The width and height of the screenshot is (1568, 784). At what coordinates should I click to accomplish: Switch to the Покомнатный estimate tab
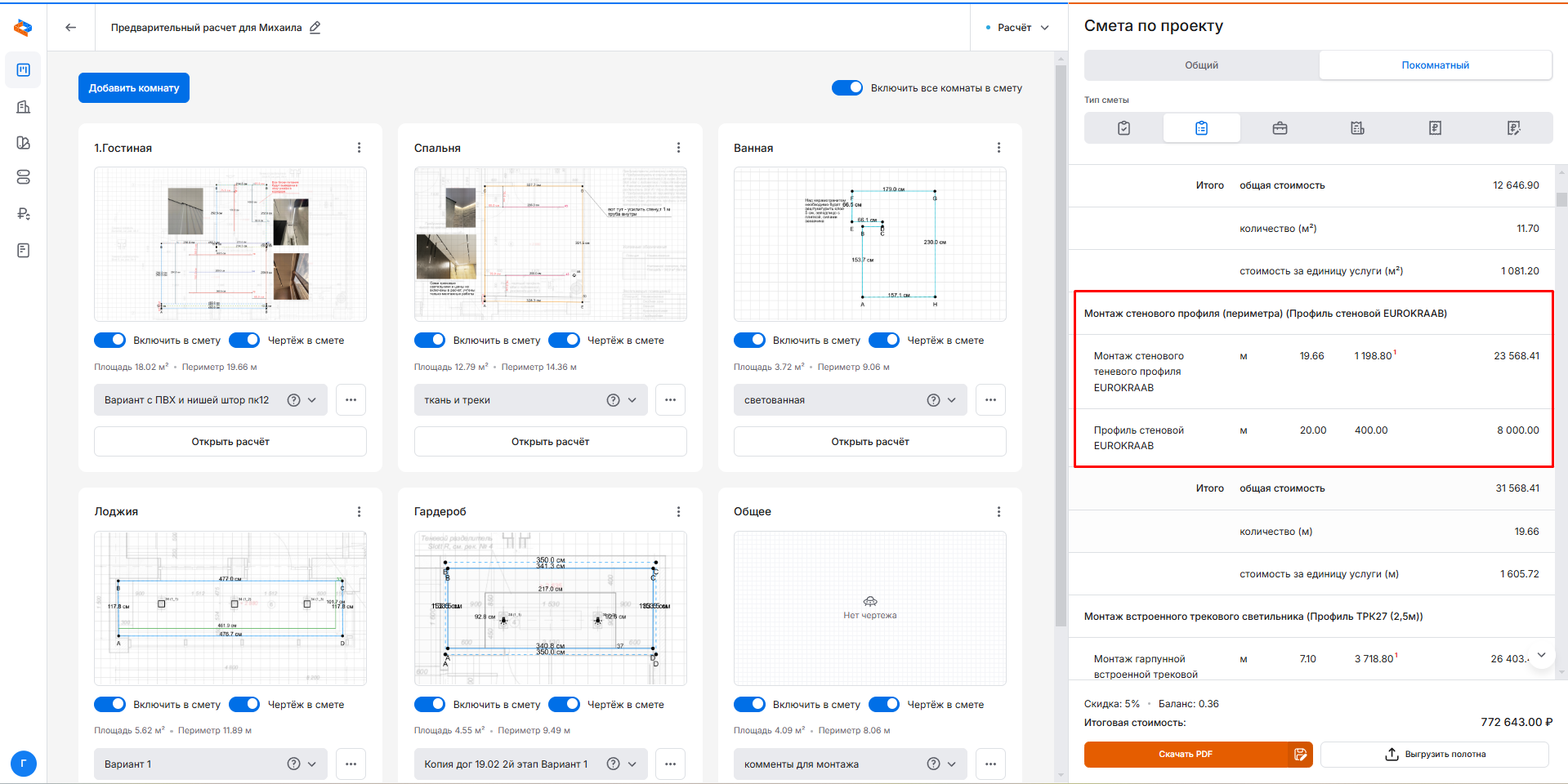(x=1435, y=65)
